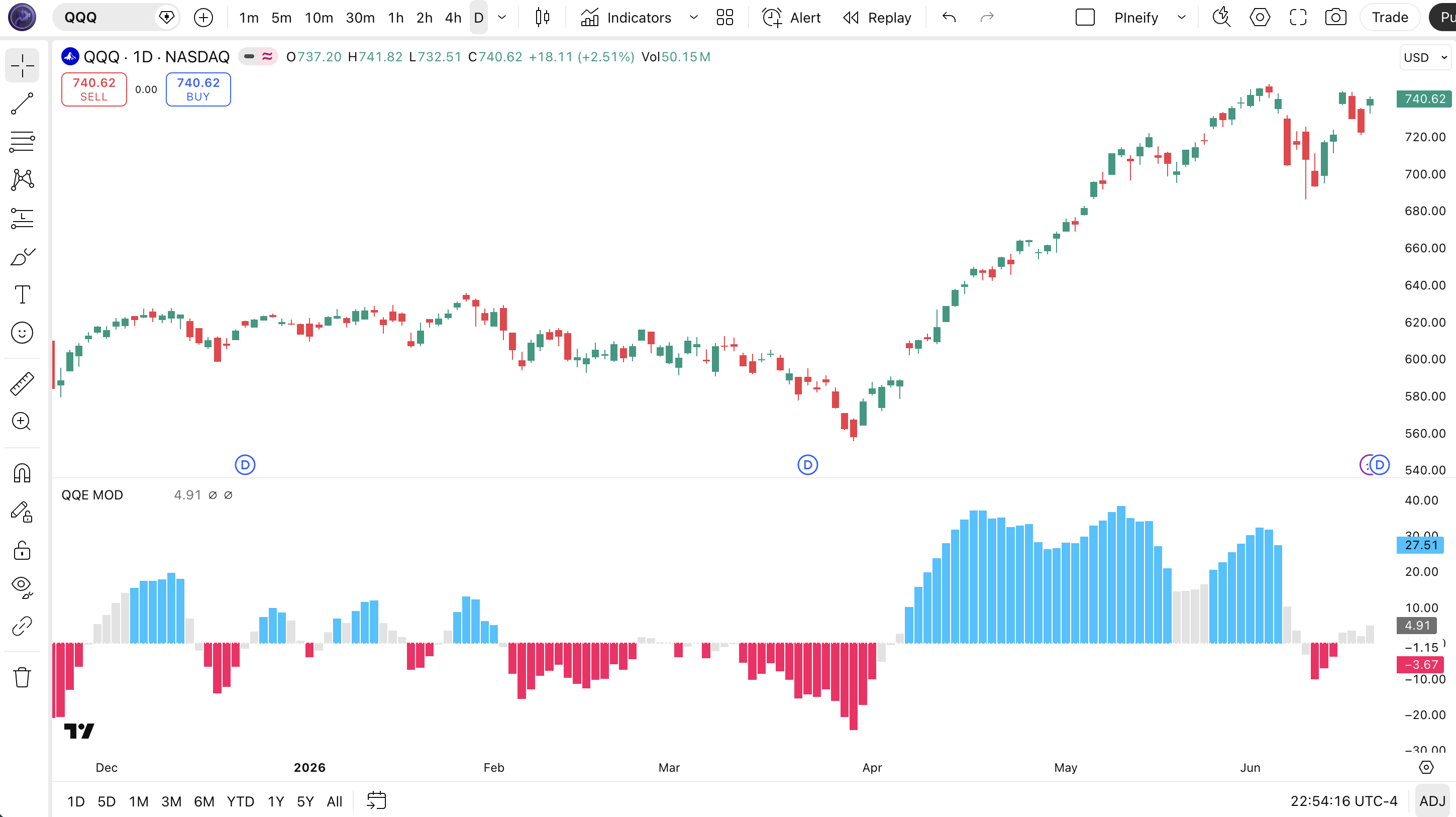Create a new Alert
Viewport: 1456px width, 817px height.
(791, 18)
